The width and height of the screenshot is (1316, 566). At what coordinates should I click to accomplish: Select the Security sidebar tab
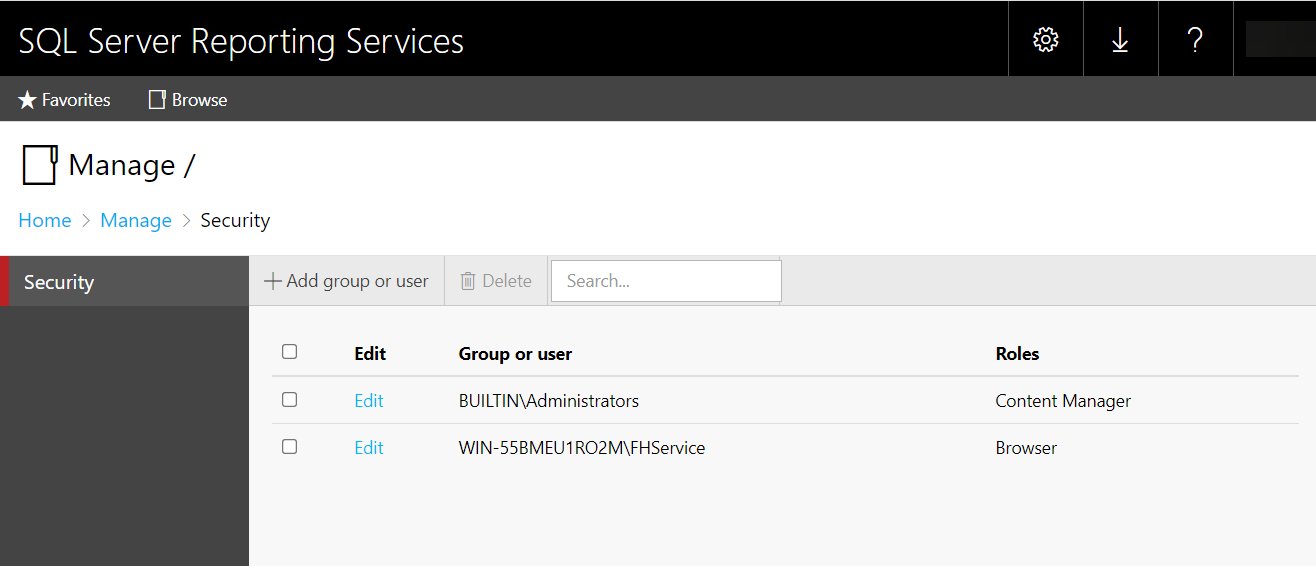124,282
